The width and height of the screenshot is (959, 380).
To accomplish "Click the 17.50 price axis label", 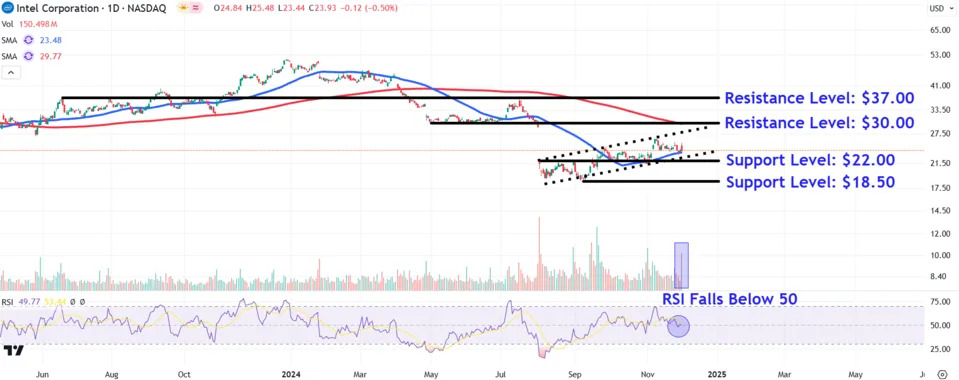I will [x=939, y=188].
